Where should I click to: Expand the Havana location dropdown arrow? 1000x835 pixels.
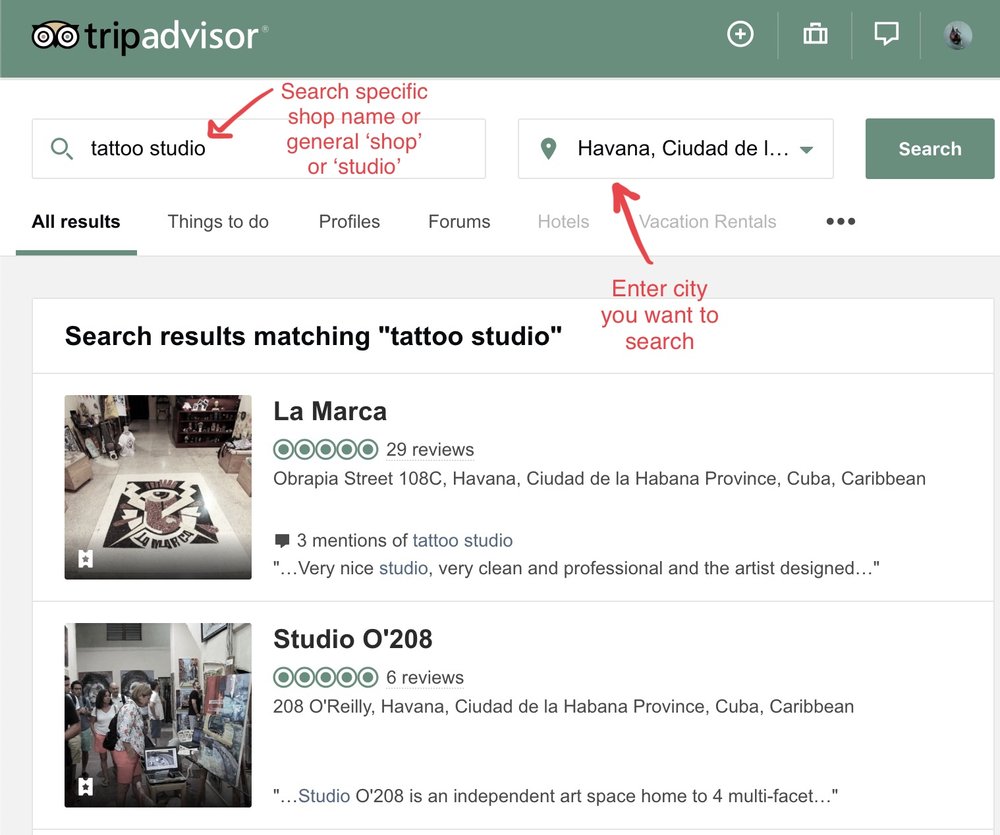tap(807, 150)
